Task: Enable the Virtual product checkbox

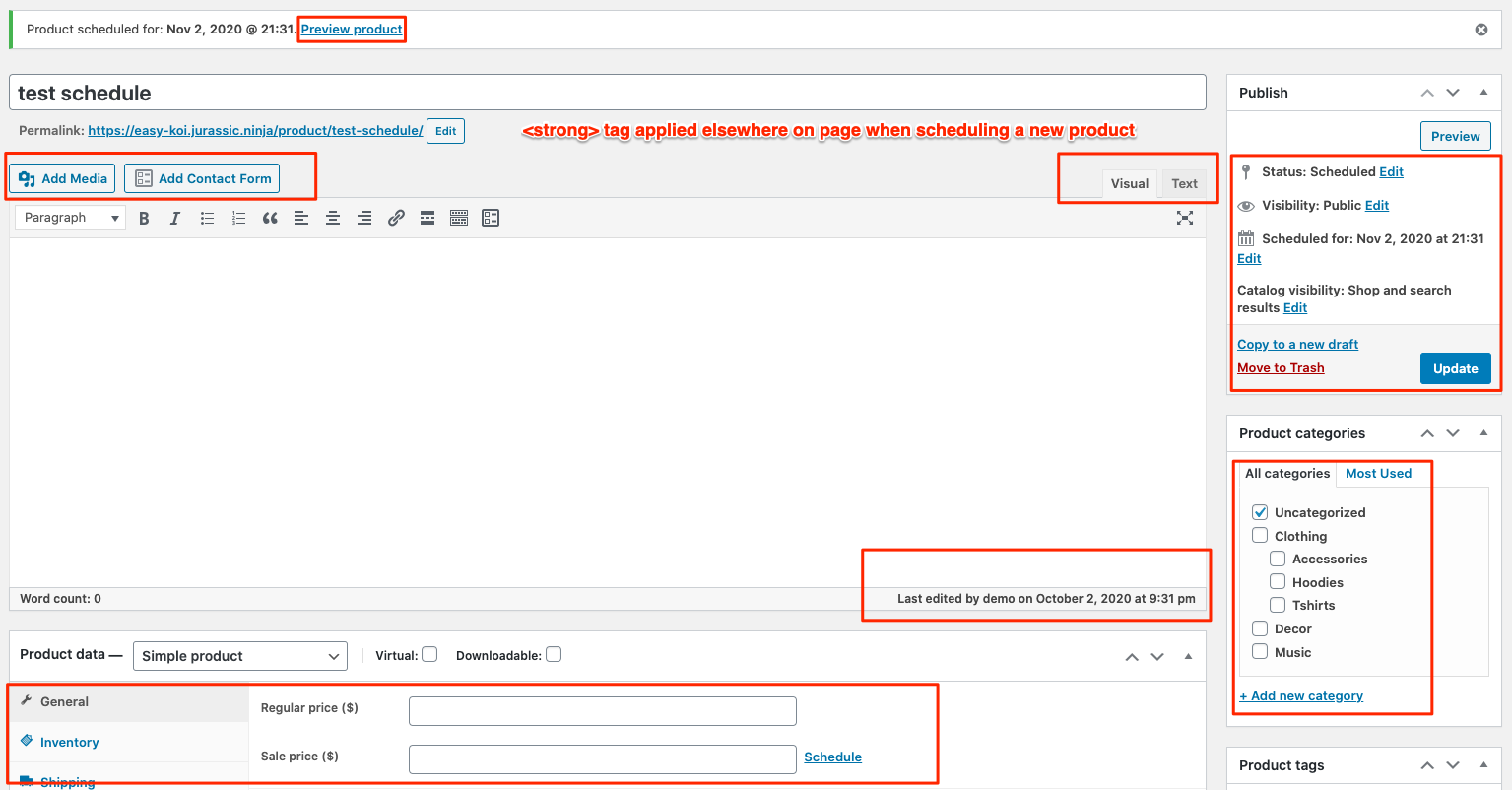Action: pyautogui.click(x=430, y=654)
